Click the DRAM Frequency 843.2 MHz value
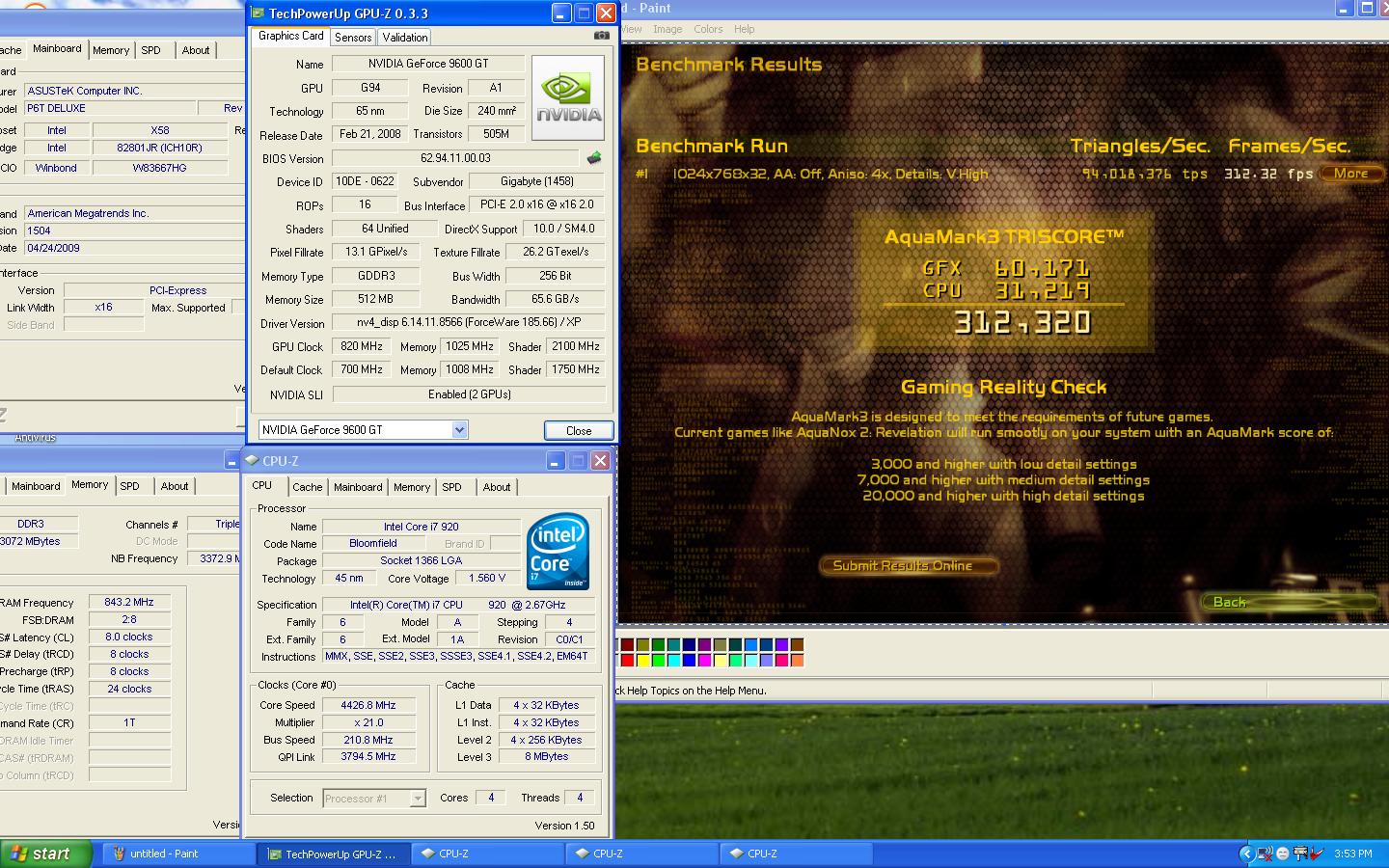This screenshot has width=1389, height=868. click(129, 602)
